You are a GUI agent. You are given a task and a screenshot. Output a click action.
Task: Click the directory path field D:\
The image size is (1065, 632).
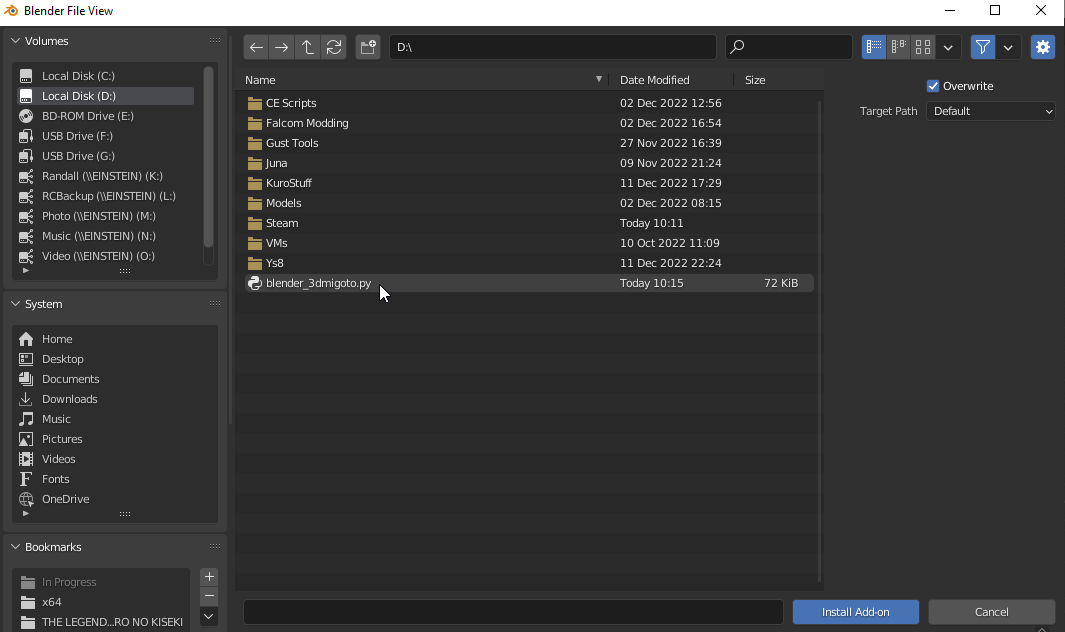tap(553, 47)
